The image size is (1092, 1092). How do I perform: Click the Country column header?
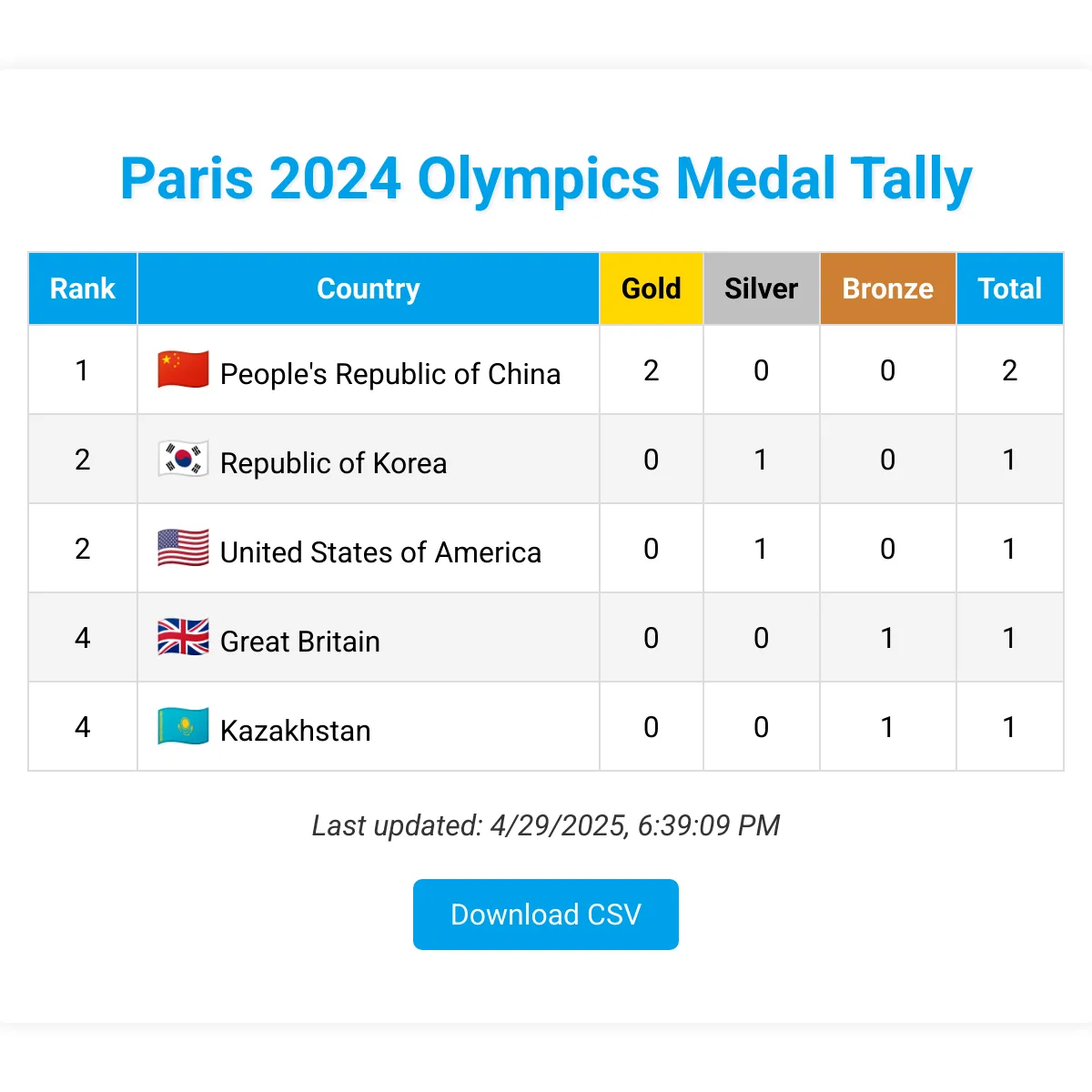(368, 288)
